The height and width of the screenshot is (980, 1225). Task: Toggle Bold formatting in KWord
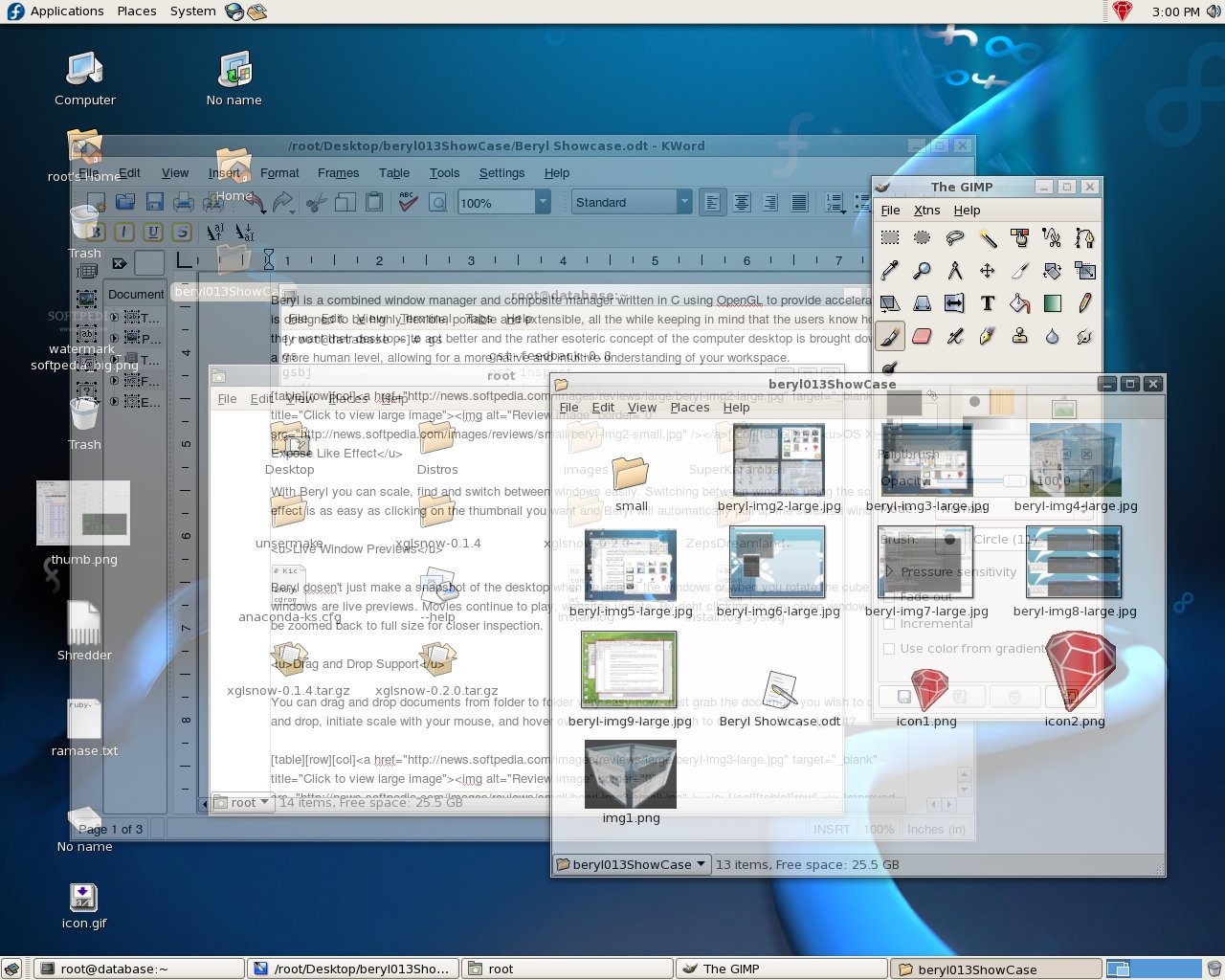pos(96,232)
